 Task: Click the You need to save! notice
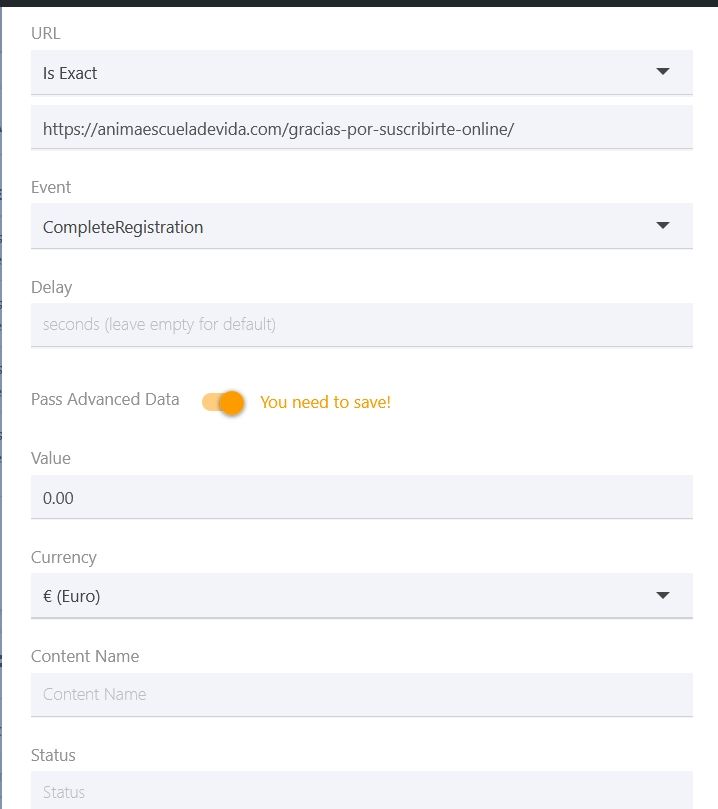tap(325, 402)
